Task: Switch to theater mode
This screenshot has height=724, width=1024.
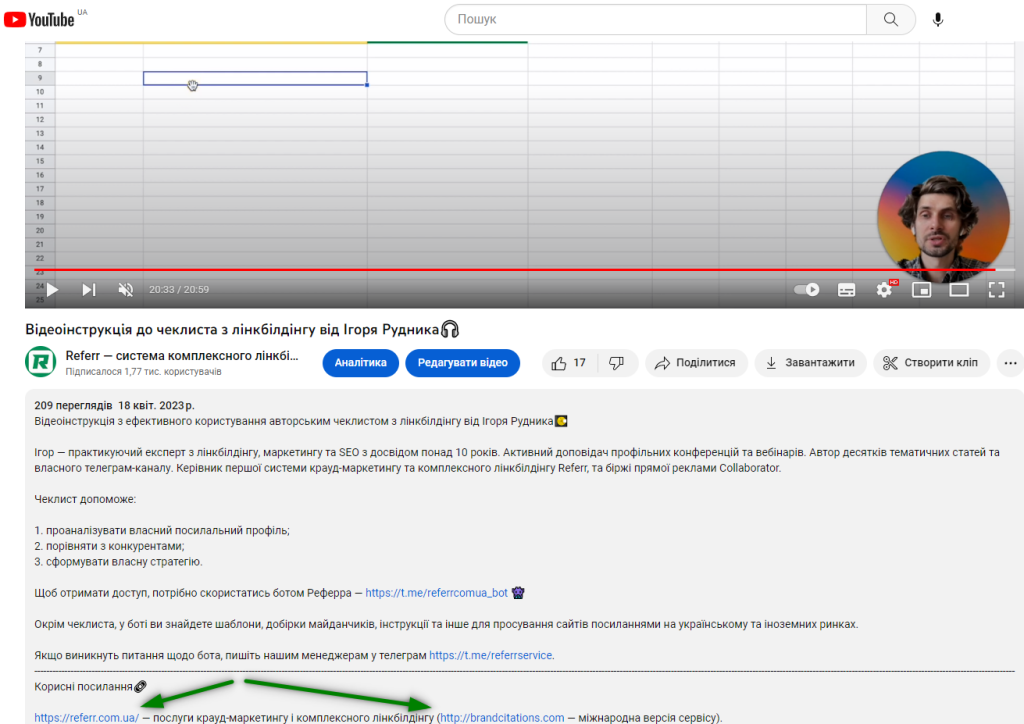Action: pos(959,289)
